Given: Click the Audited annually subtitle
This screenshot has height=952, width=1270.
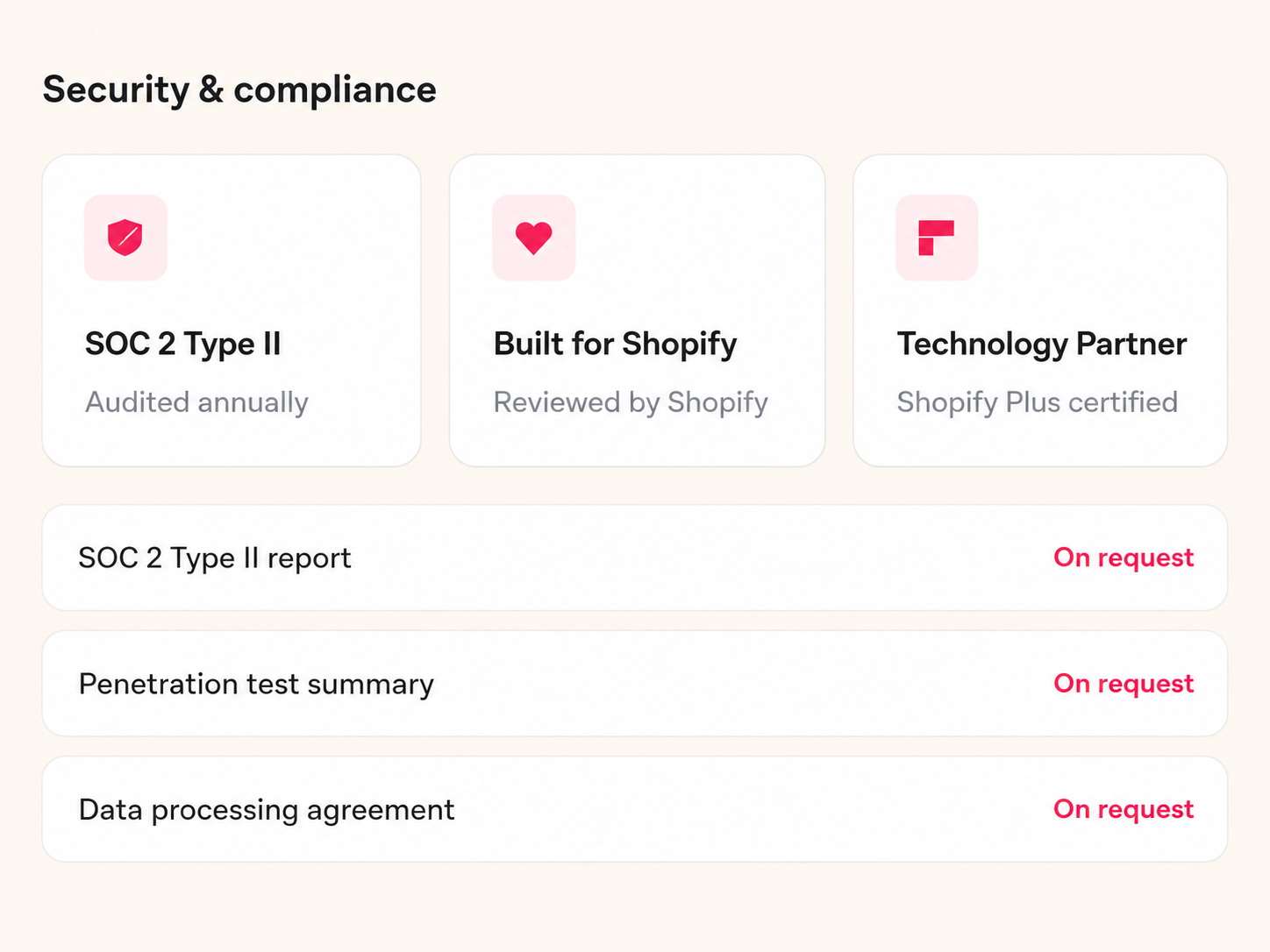Looking at the screenshot, I should 197,402.
